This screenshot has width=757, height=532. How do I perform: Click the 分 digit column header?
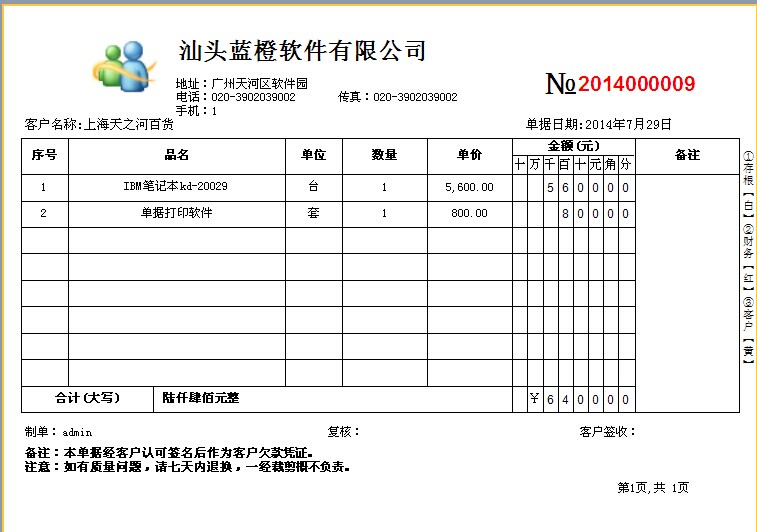click(x=626, y=165)
